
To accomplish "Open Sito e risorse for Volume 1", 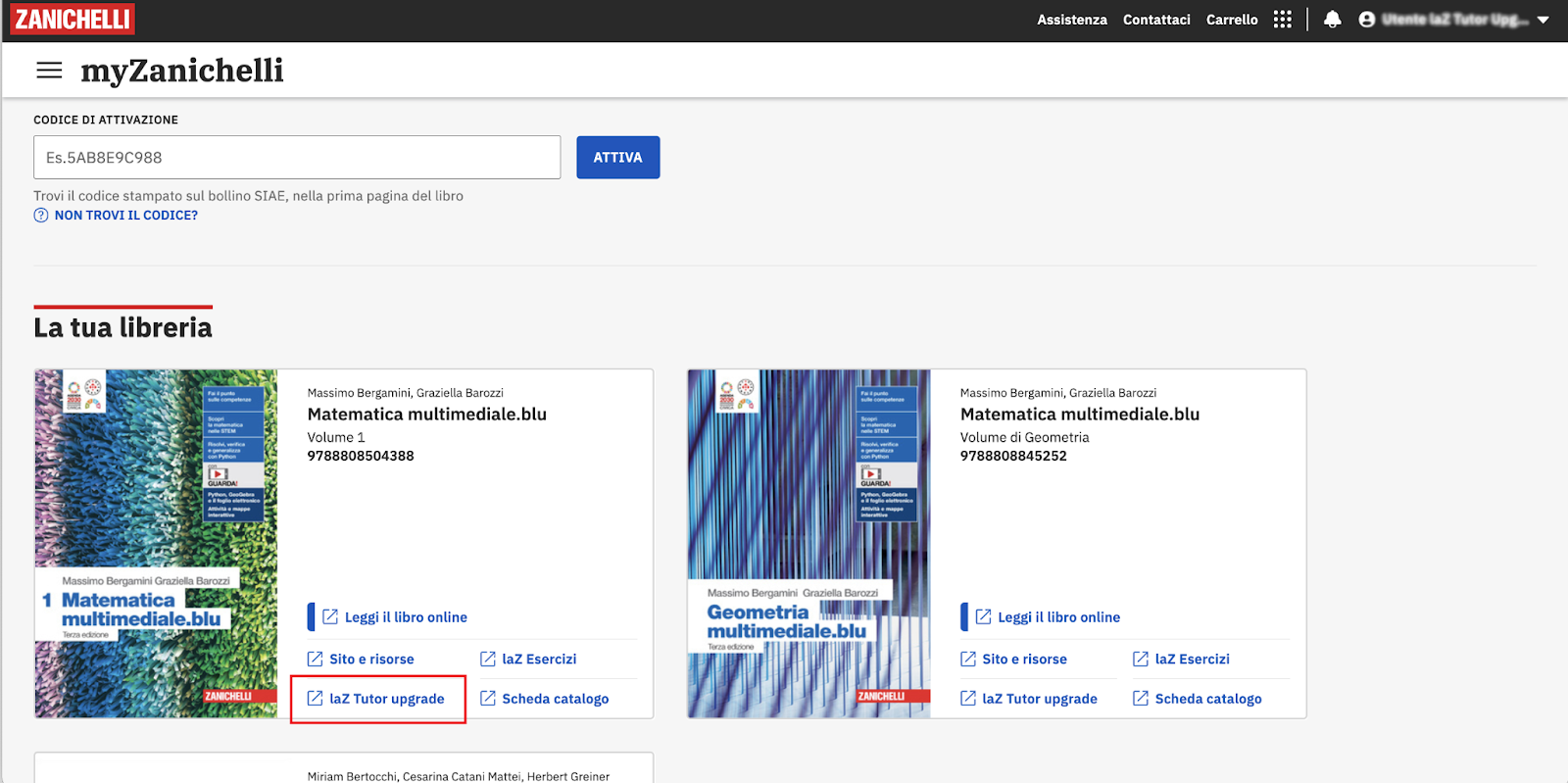I will pos(361,660).
